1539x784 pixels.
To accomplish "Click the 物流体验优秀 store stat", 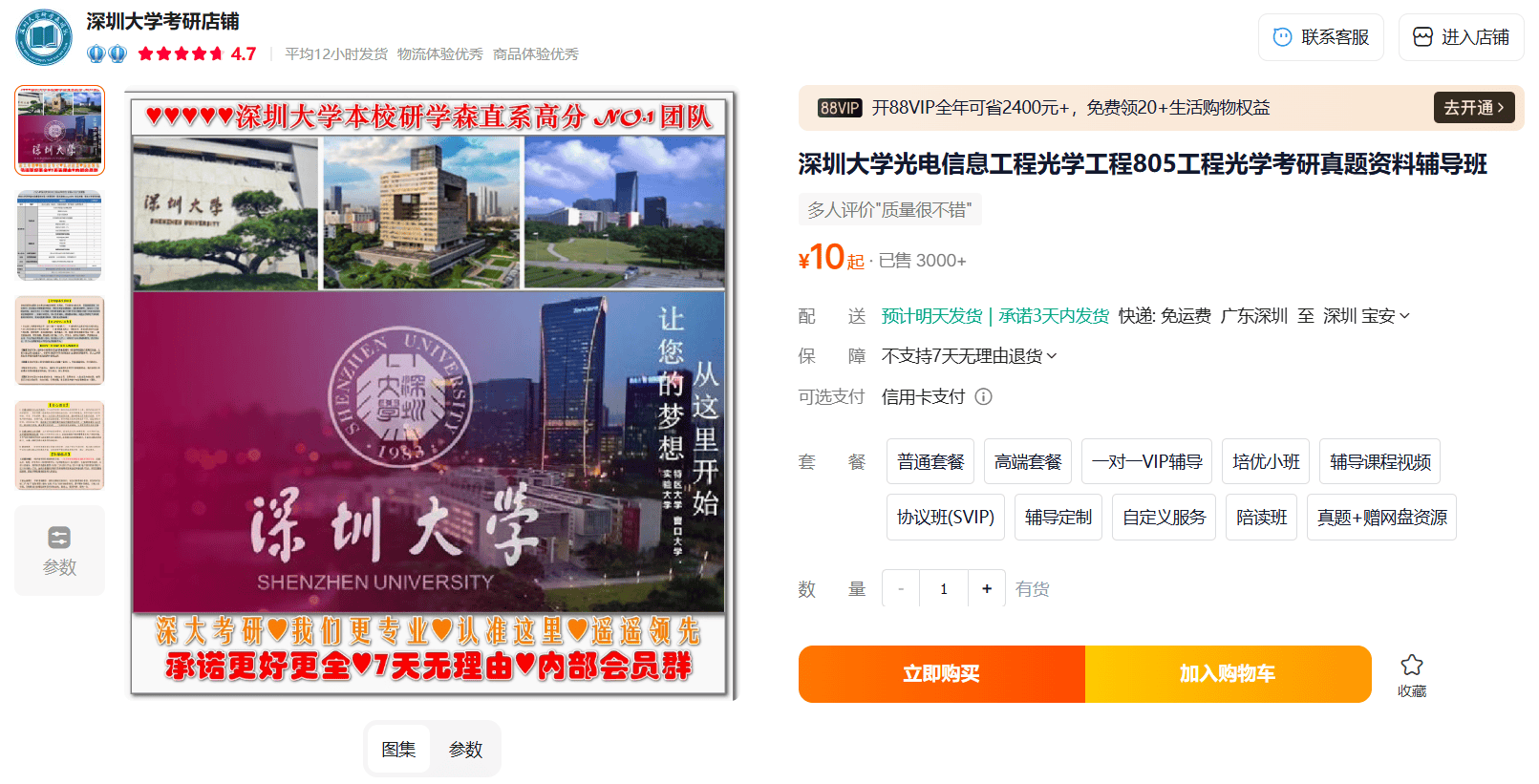I will tap(440, 54).
